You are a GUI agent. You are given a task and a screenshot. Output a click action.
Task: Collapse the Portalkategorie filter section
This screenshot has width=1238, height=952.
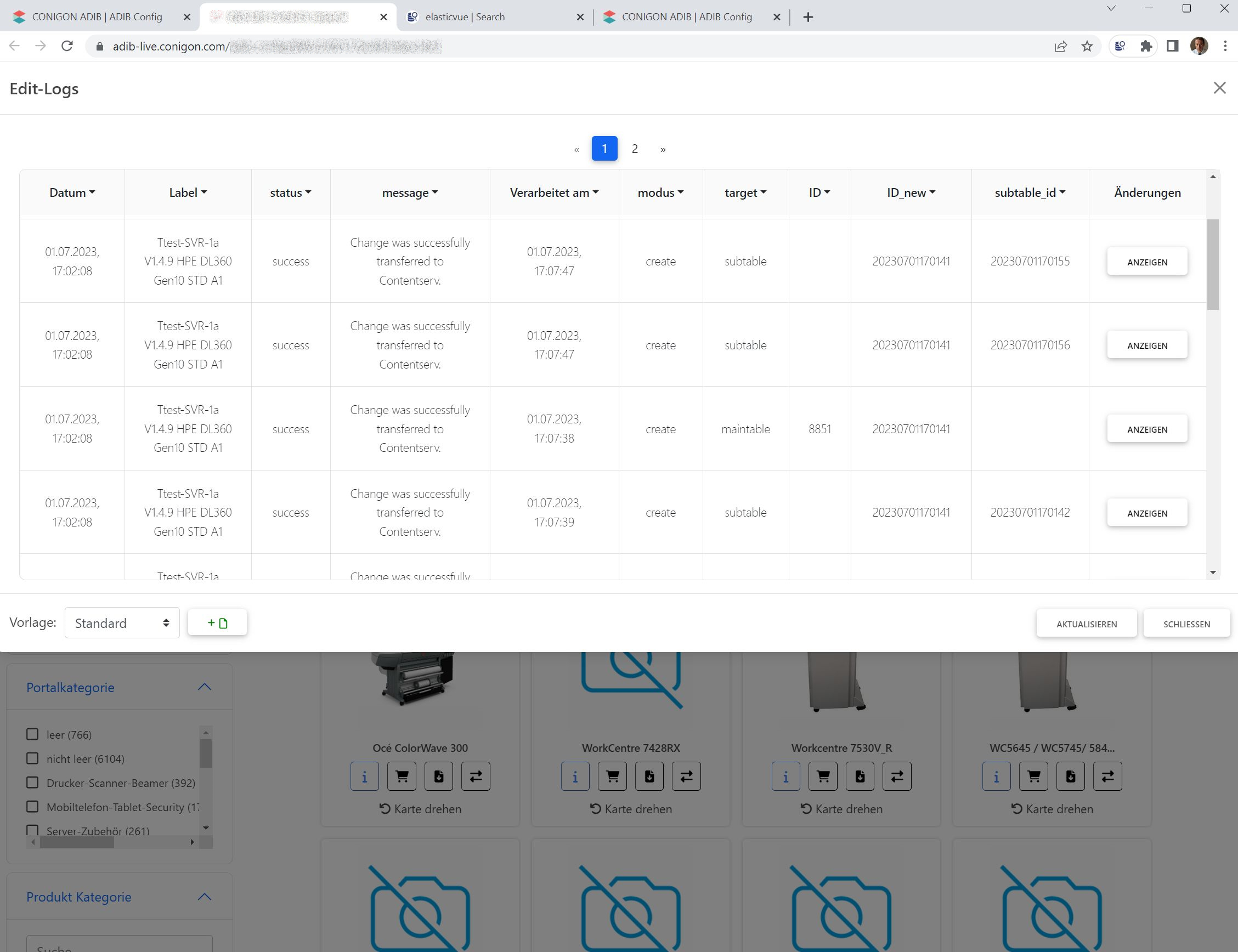[204, 687]
